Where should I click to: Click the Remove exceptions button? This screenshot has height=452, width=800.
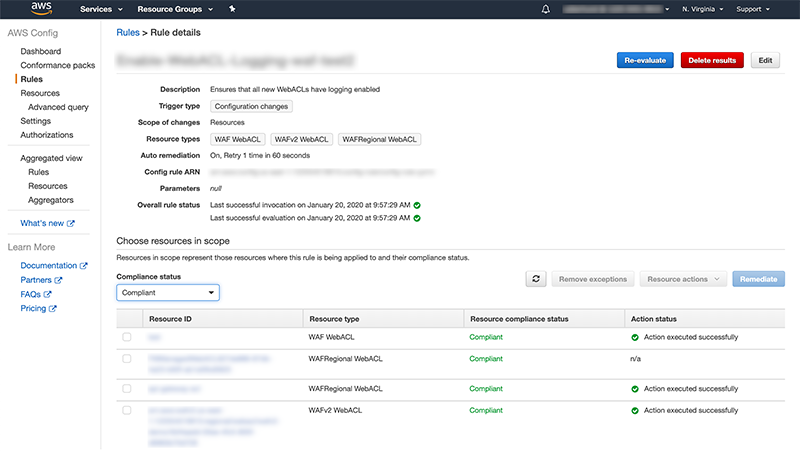tap(593, 279)
